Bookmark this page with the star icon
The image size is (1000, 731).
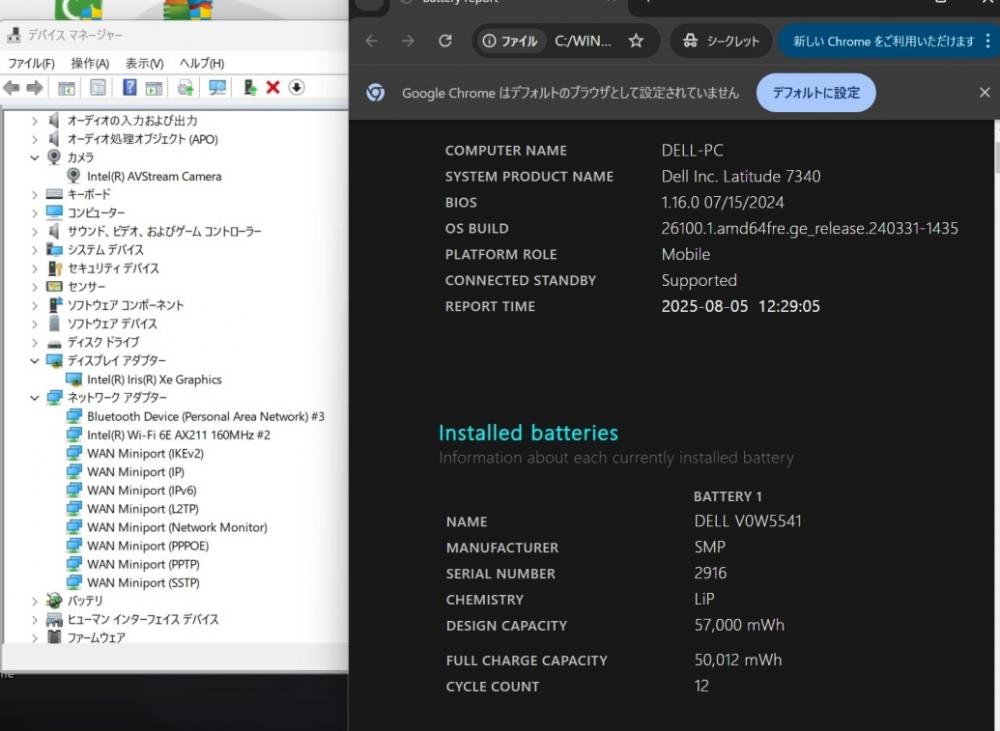click(636, 41)
